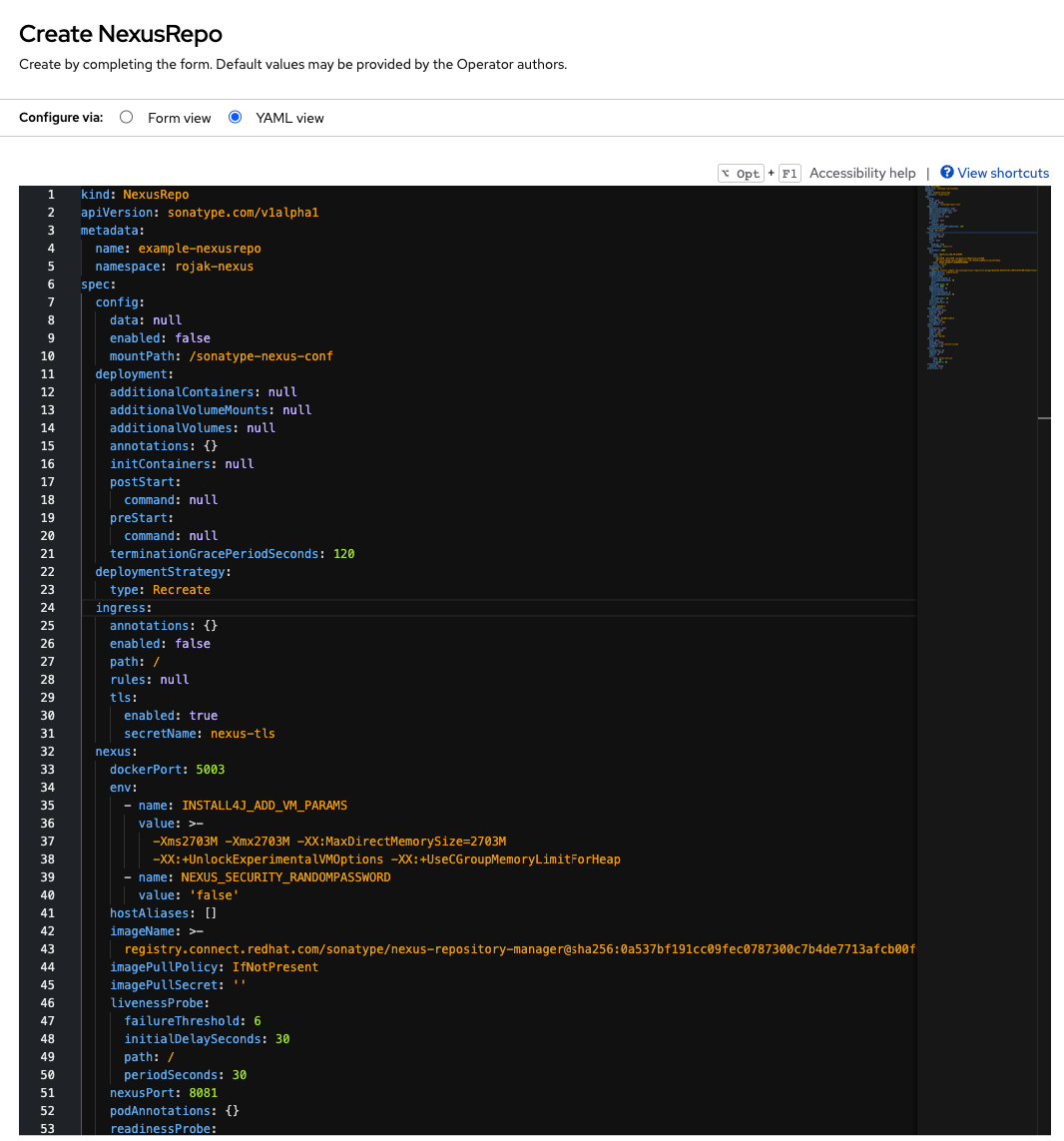The height and width of the screenshot is (1141, 1064).
Task: Click the Accessibility help label
Action: (862, 173)
